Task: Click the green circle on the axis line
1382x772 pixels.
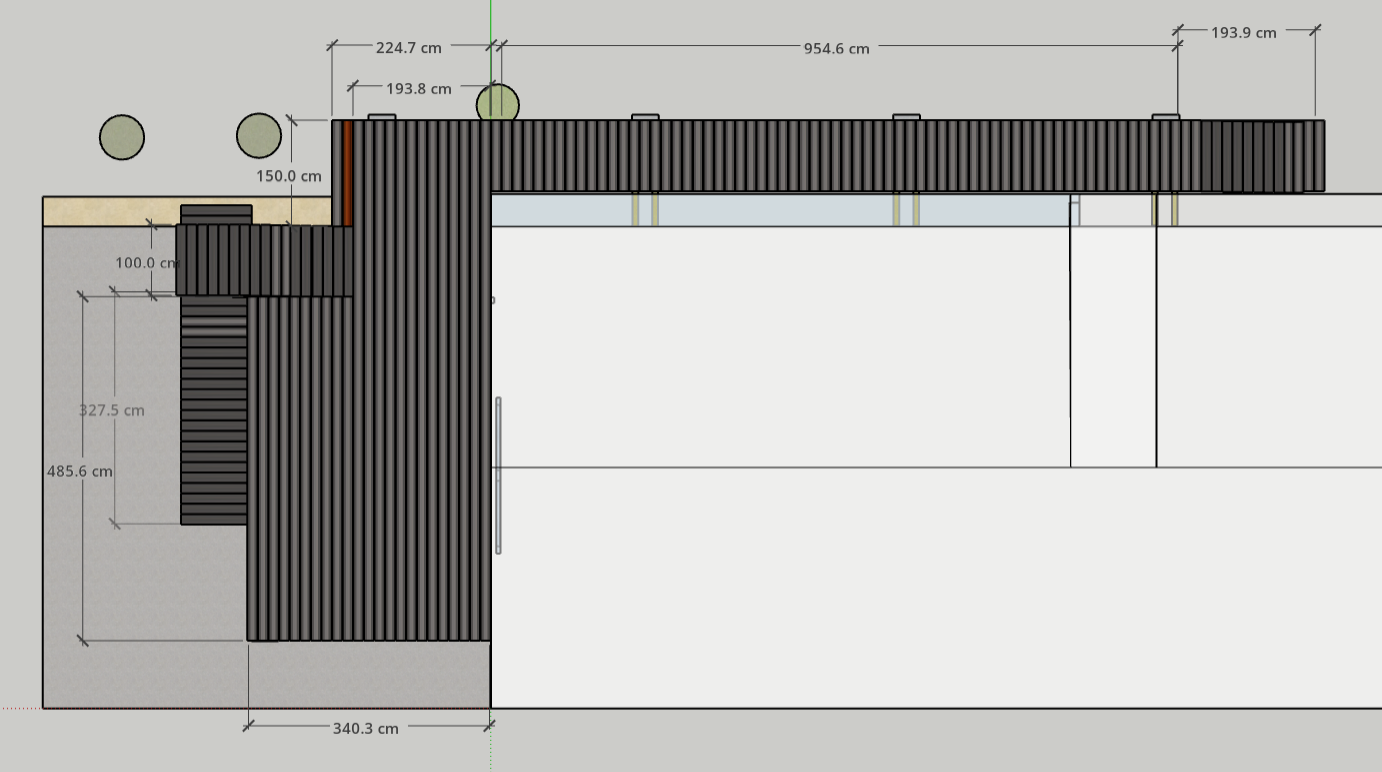Action: 497,103
